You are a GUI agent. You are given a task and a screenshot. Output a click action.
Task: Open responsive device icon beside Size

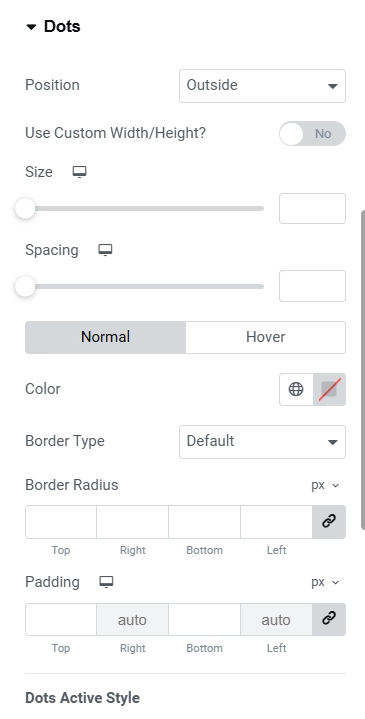point(79,172)
